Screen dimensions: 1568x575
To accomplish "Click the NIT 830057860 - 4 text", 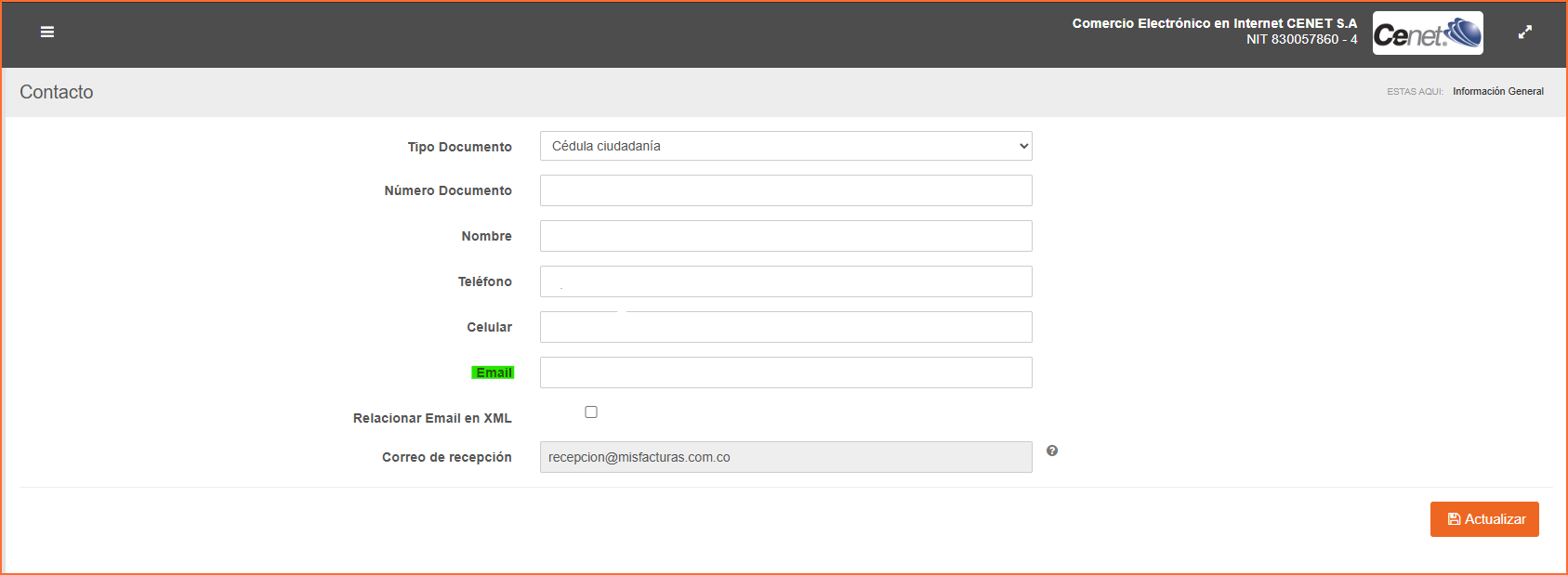I will tap(1301, 39).
